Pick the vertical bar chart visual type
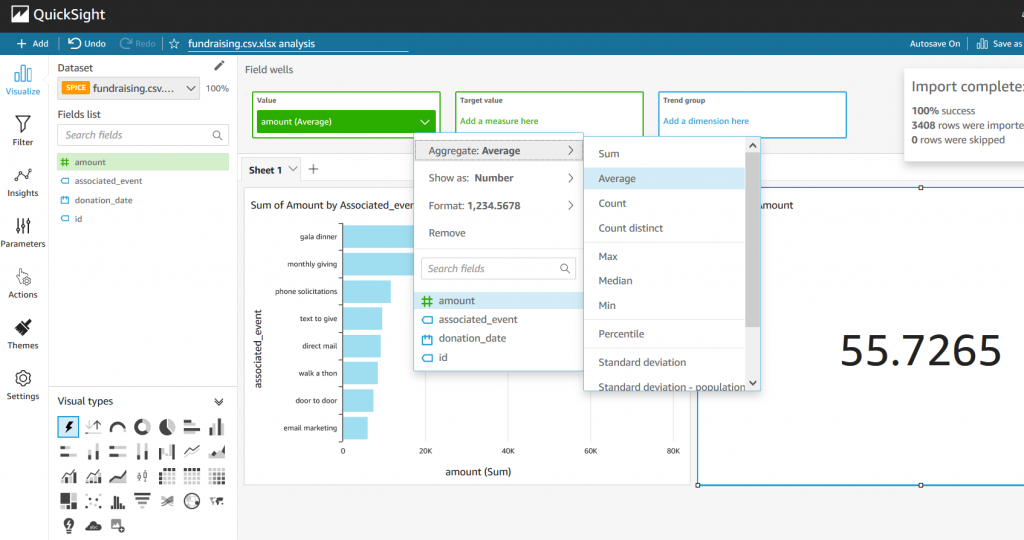 coord(216,427)
